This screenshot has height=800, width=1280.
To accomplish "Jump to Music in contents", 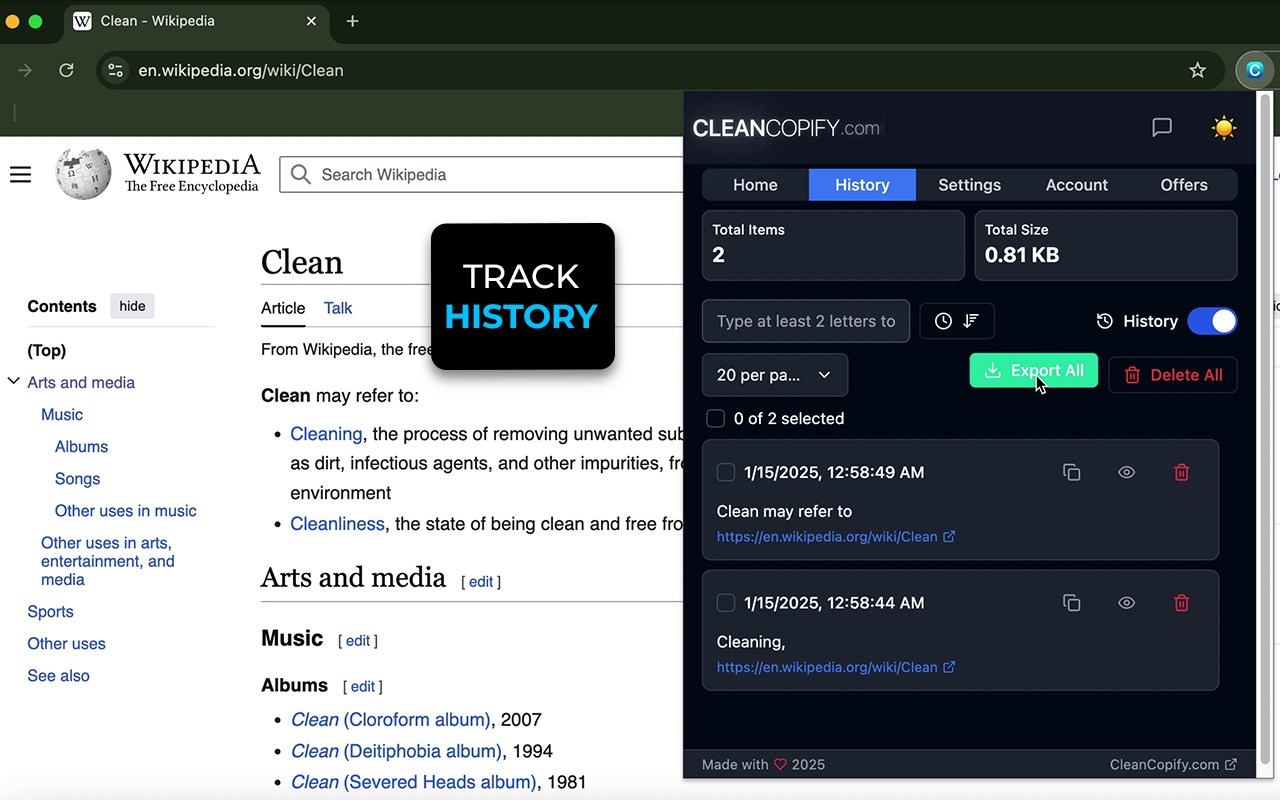I will (x=62, y=414).
